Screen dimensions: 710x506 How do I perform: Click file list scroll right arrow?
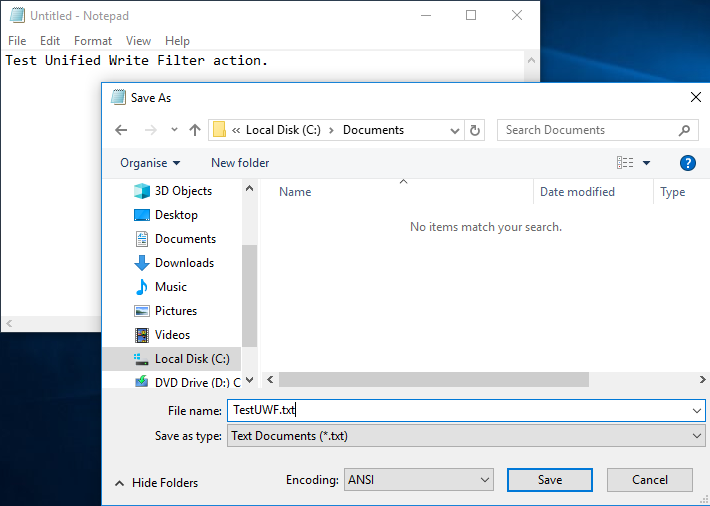(x=702, y=380)
